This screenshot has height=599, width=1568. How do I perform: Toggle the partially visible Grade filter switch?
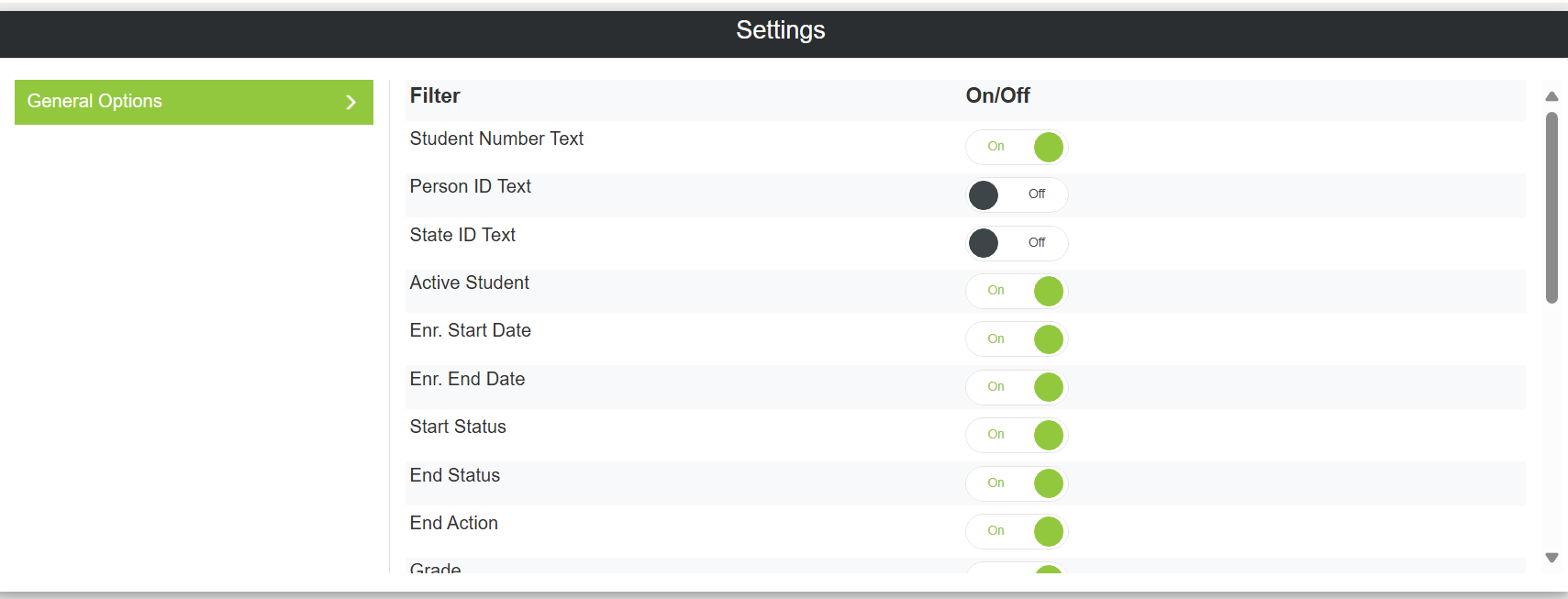[x=1017, y=569]
